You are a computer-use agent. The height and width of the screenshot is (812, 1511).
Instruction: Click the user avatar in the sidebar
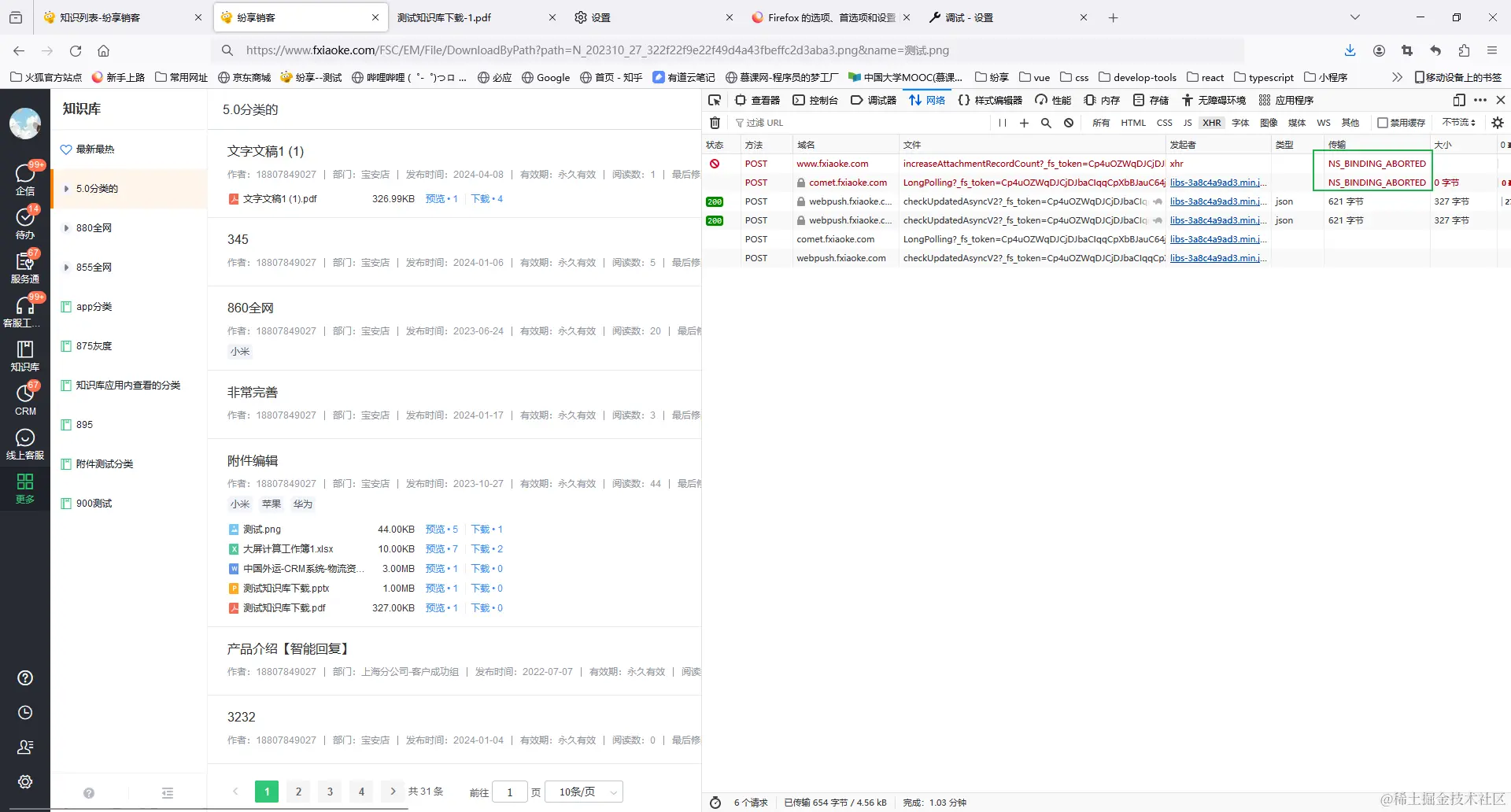coord(25,124)
